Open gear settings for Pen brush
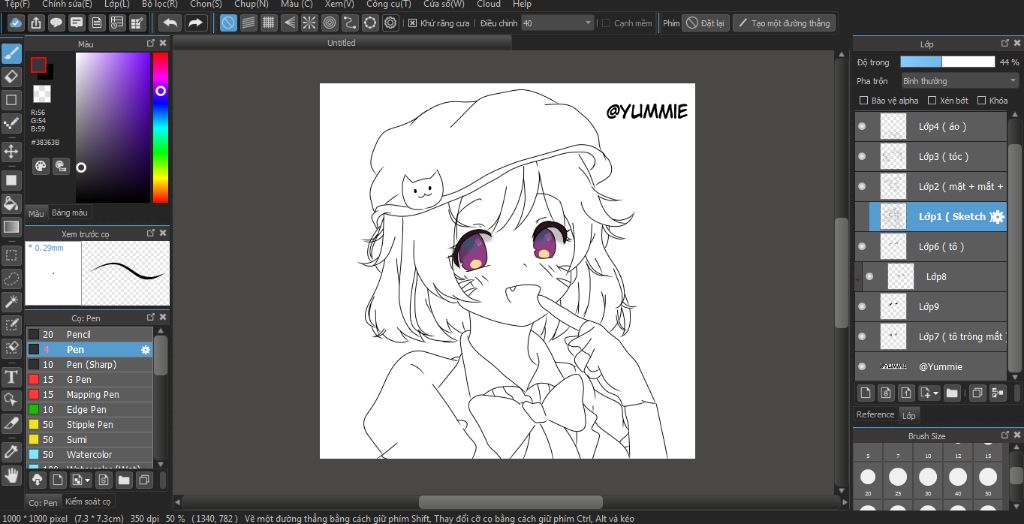 click(x=146, y=350)
